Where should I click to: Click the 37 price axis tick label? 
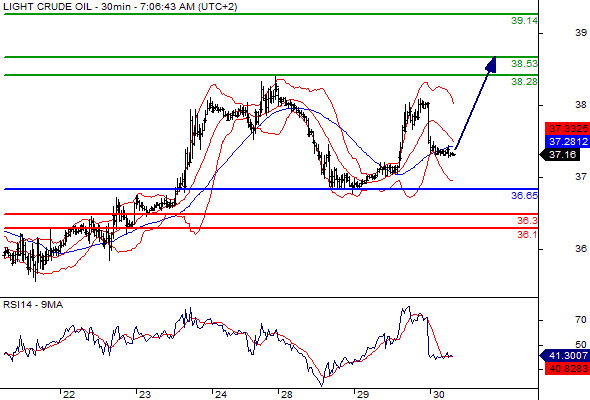tap(581, 176)
